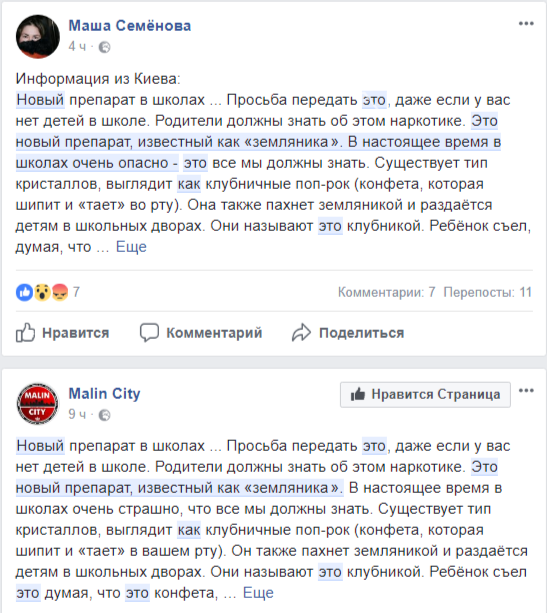Screen dimensions: 547x613
Task: Expand first post with Еще link
Action: click(131, 247)
